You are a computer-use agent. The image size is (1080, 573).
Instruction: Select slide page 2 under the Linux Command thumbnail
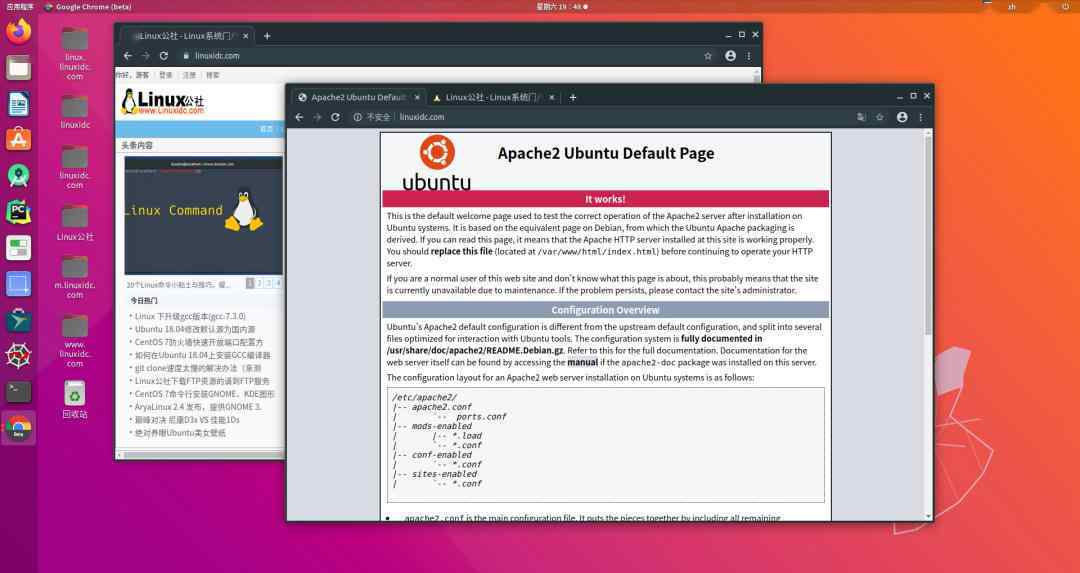pyautogui.click(x=260, y=283)
